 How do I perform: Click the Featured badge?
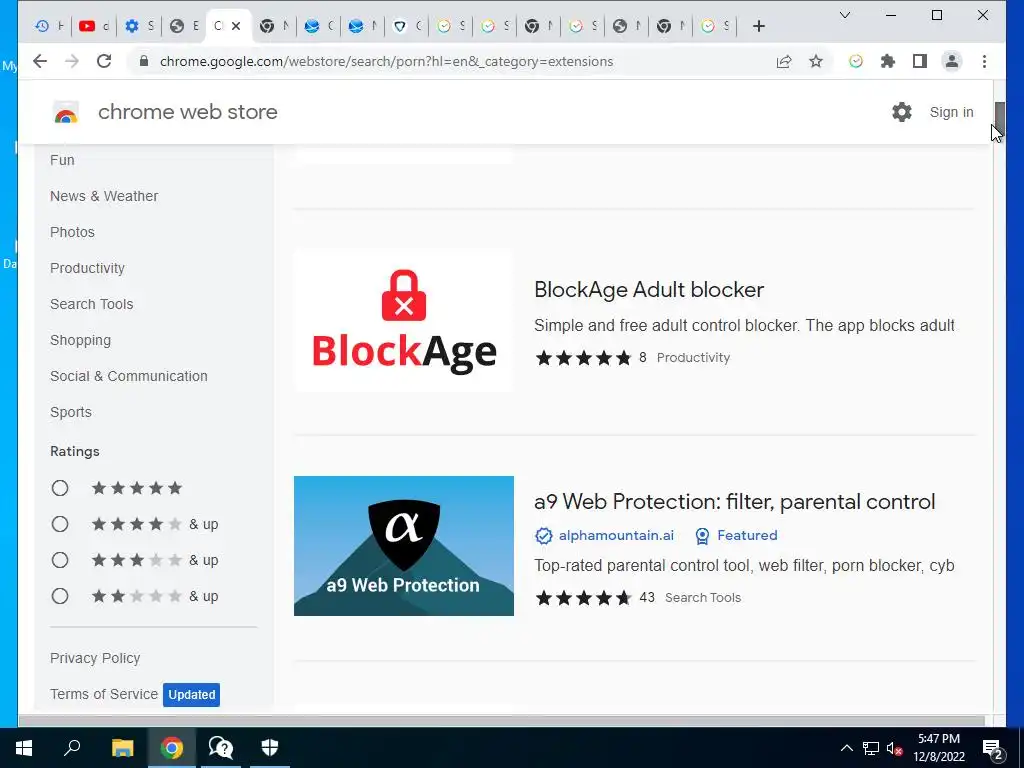pos(736,536)
